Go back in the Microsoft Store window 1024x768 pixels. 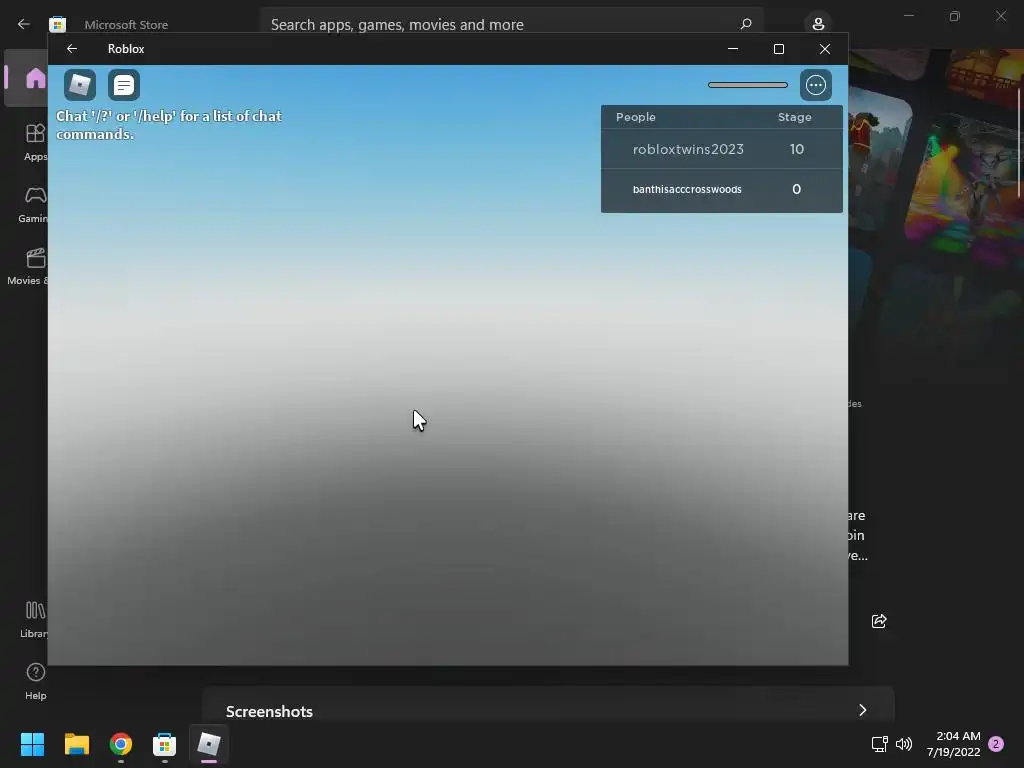[24, 24]
